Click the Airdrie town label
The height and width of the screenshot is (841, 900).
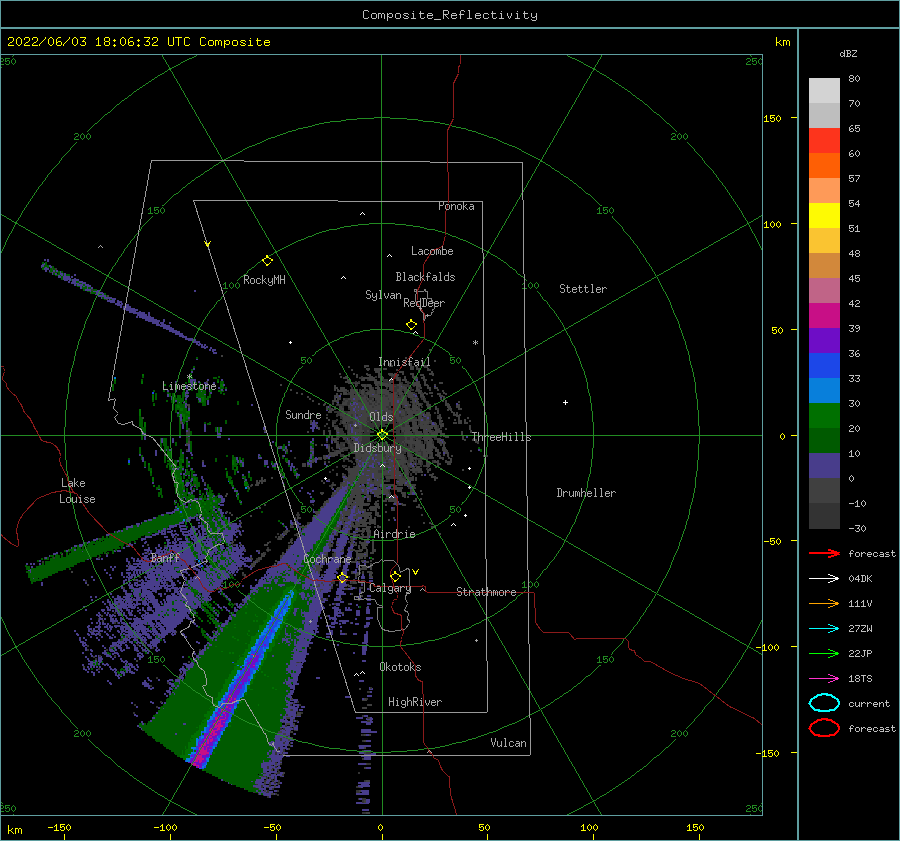394,534
